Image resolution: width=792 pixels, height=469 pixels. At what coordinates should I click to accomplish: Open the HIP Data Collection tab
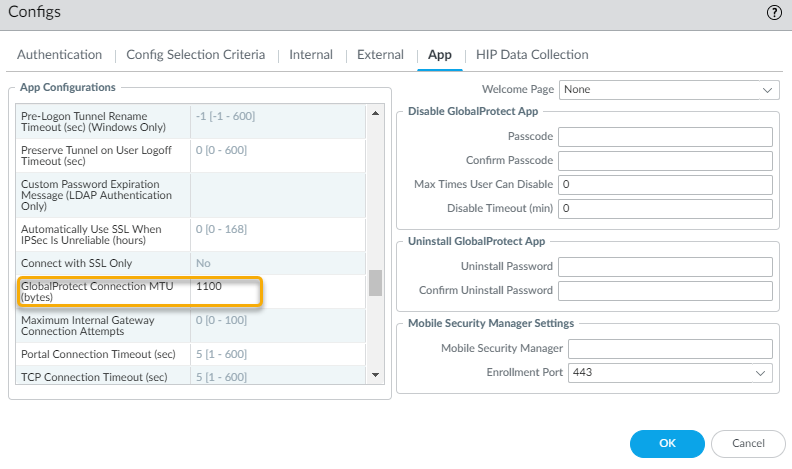tap(533, 55)
